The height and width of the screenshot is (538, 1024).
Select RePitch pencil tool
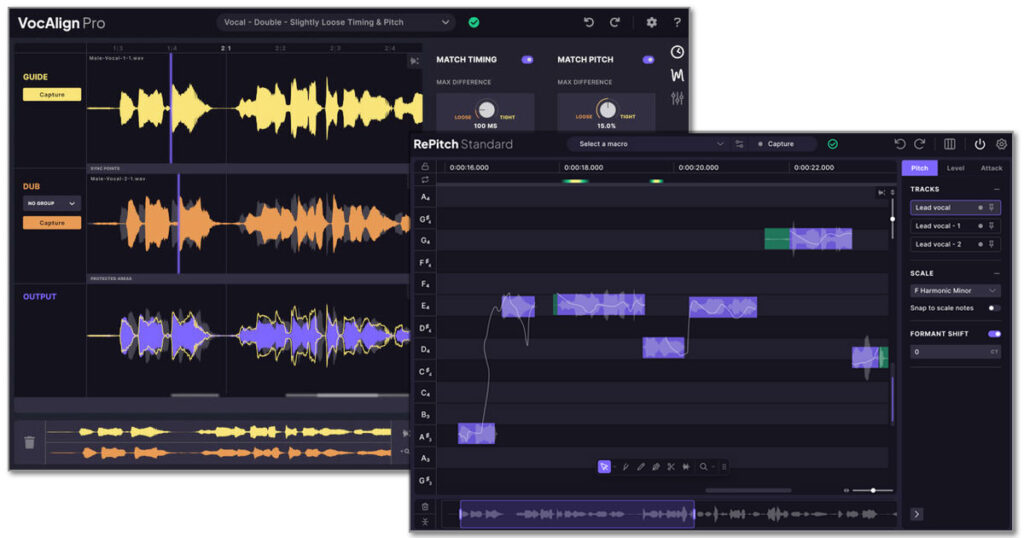[641, 467]
